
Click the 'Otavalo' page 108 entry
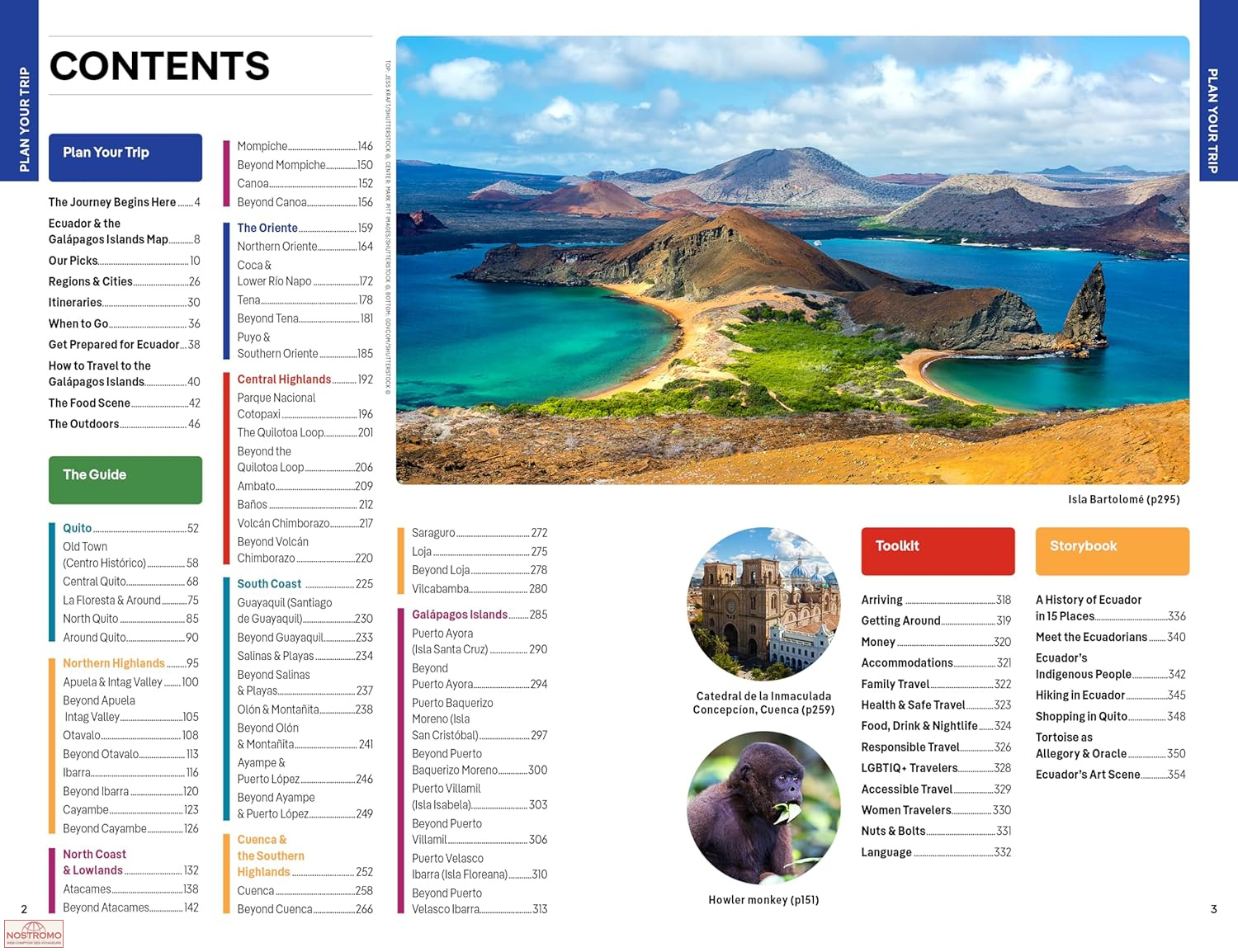131,735
